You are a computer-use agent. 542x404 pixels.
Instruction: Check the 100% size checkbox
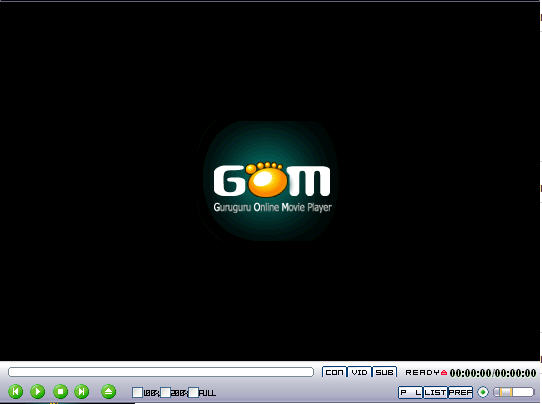[138, 393]
